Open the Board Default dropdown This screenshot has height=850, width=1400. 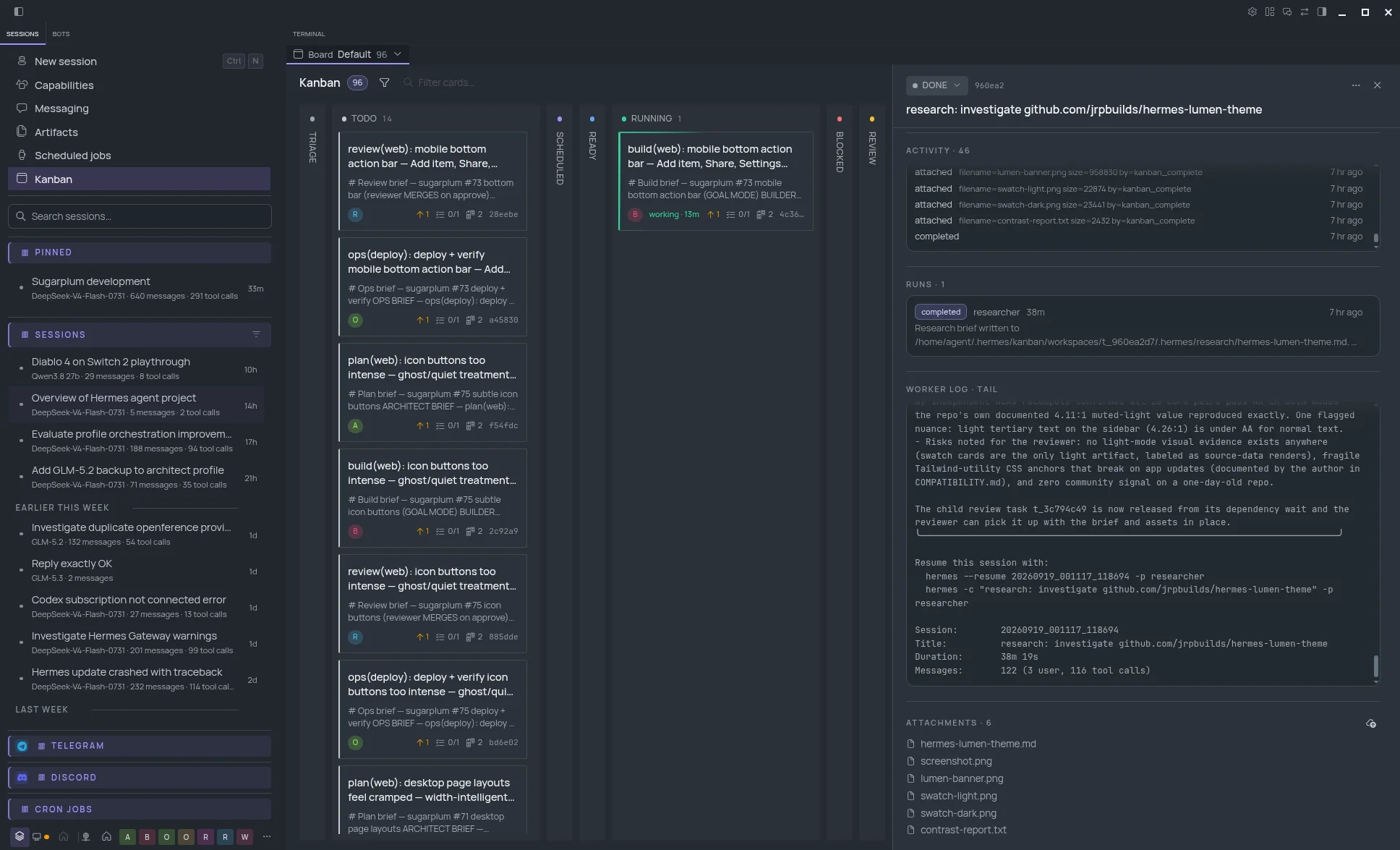pos(348,54)
